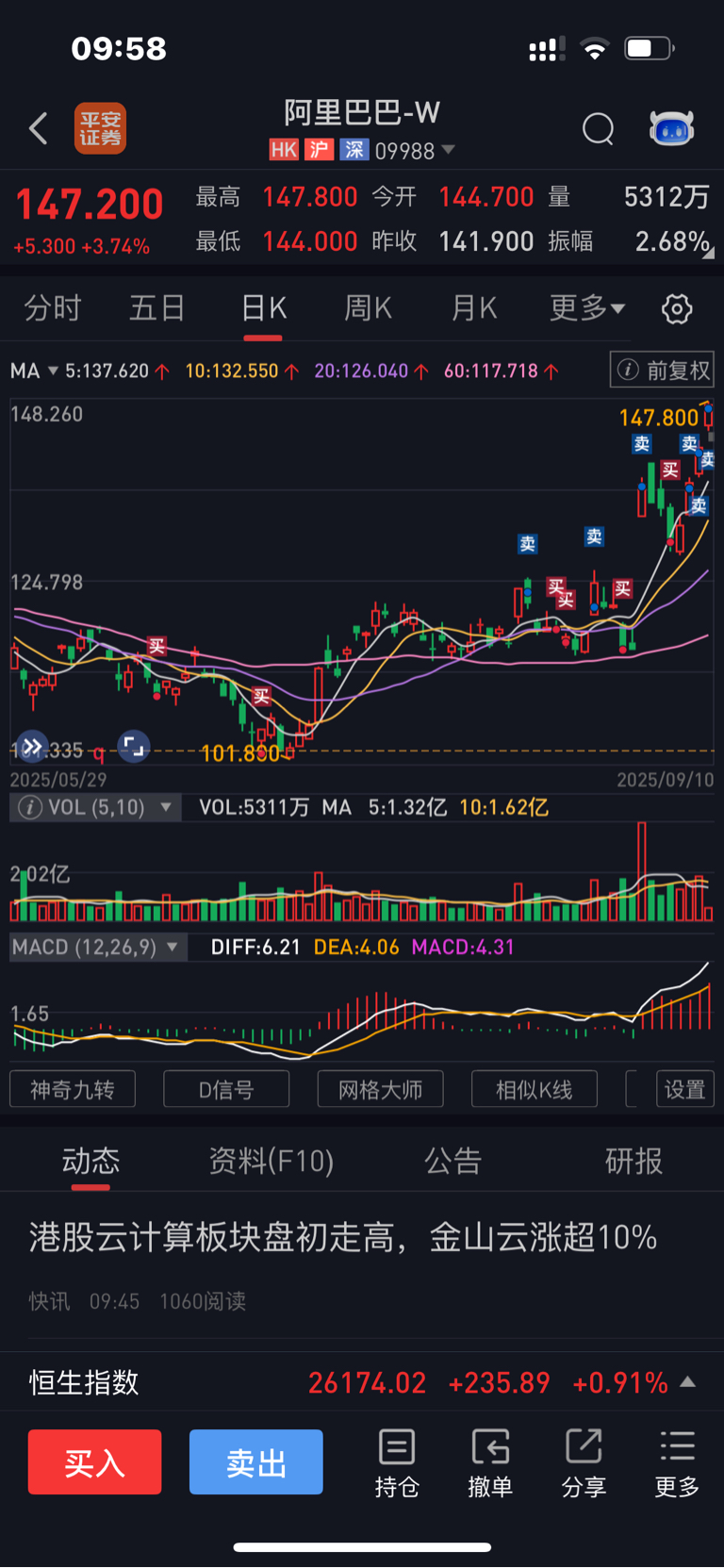Tap the MA 5:137.620 value
This screenshot has height=1568, width=724.
(107, 371)
